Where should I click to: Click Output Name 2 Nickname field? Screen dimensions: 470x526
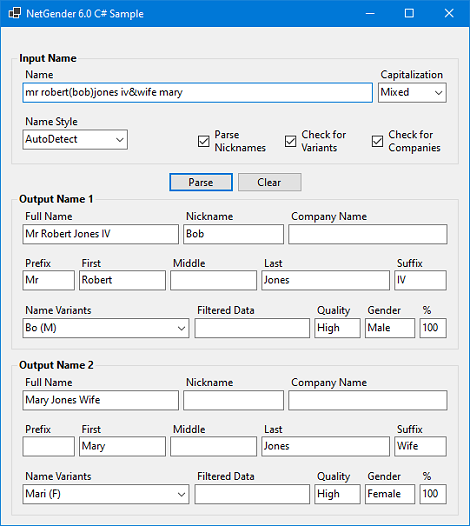coord(233,400)
